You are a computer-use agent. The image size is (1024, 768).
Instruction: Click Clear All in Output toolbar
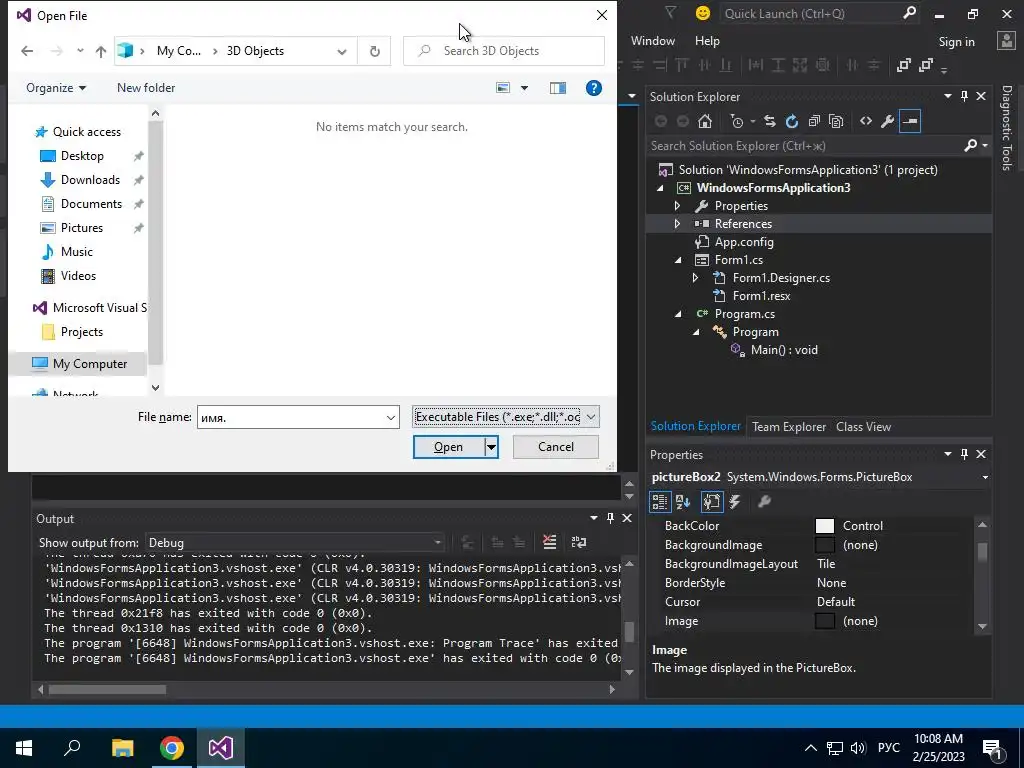coord(550,542)
